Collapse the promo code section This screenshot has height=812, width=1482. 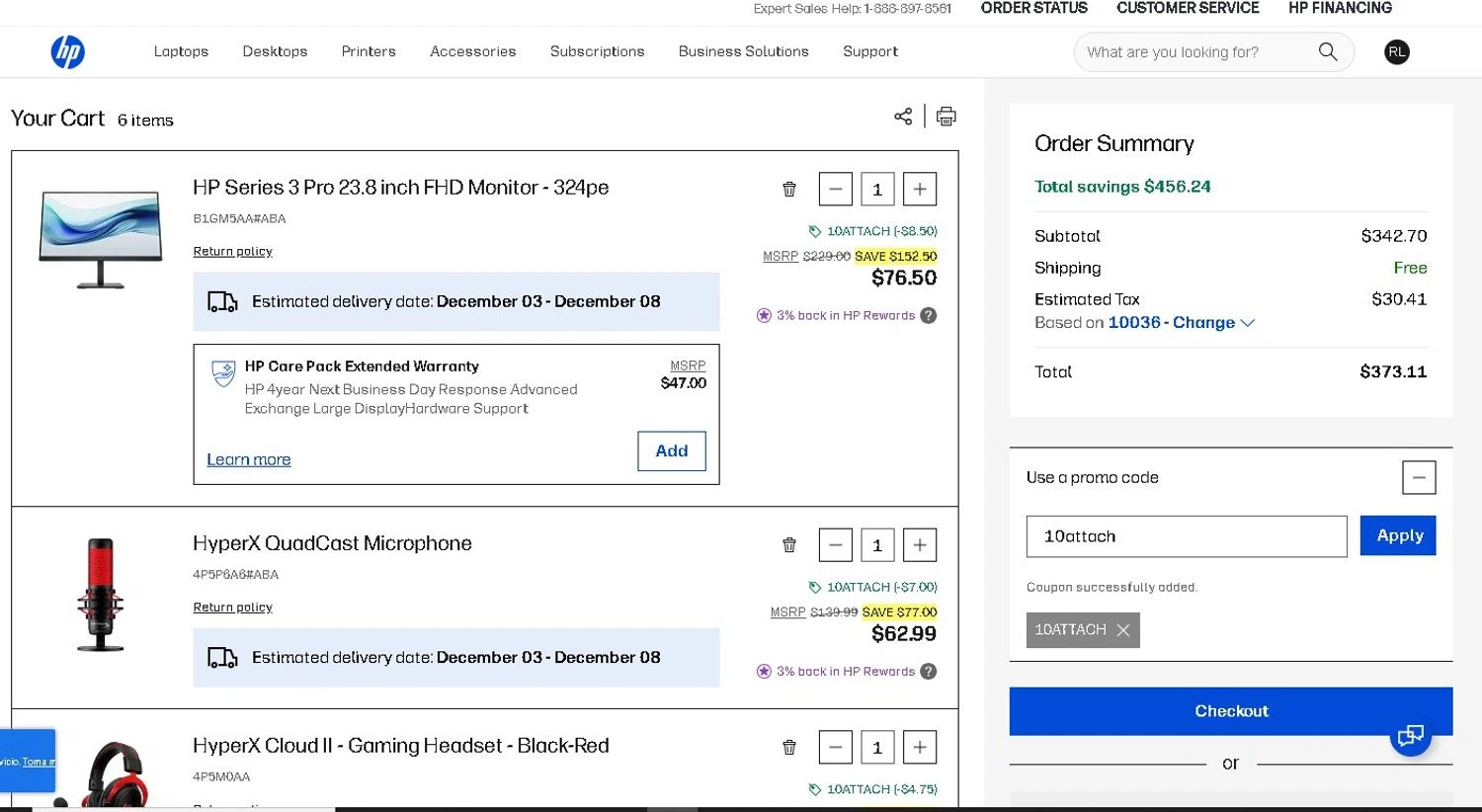(x=1419, y=477)
